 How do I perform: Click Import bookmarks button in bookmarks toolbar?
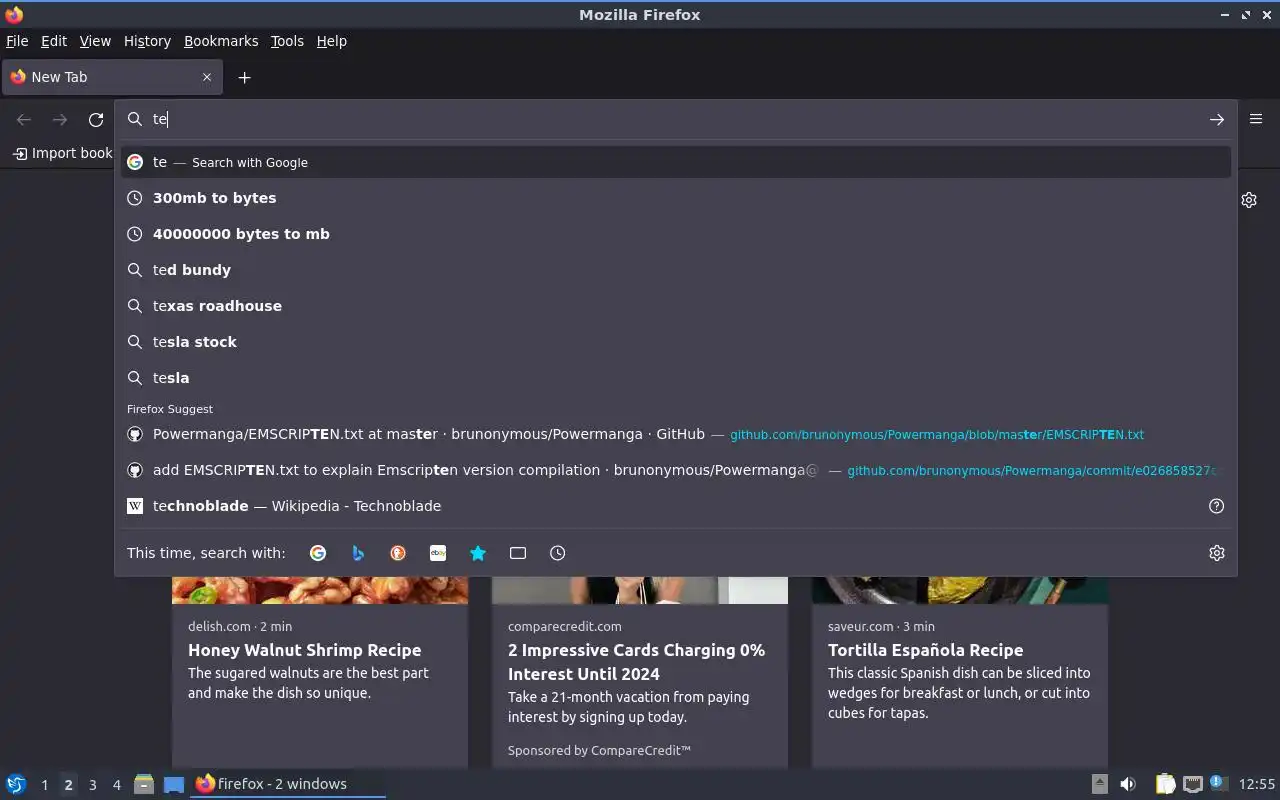click(63, 153)
